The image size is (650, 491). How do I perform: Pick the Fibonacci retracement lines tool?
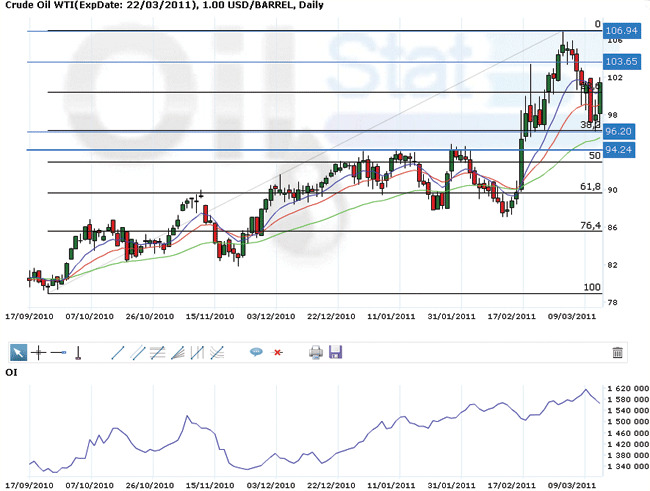pyautogui.click(x=156, y=352)
